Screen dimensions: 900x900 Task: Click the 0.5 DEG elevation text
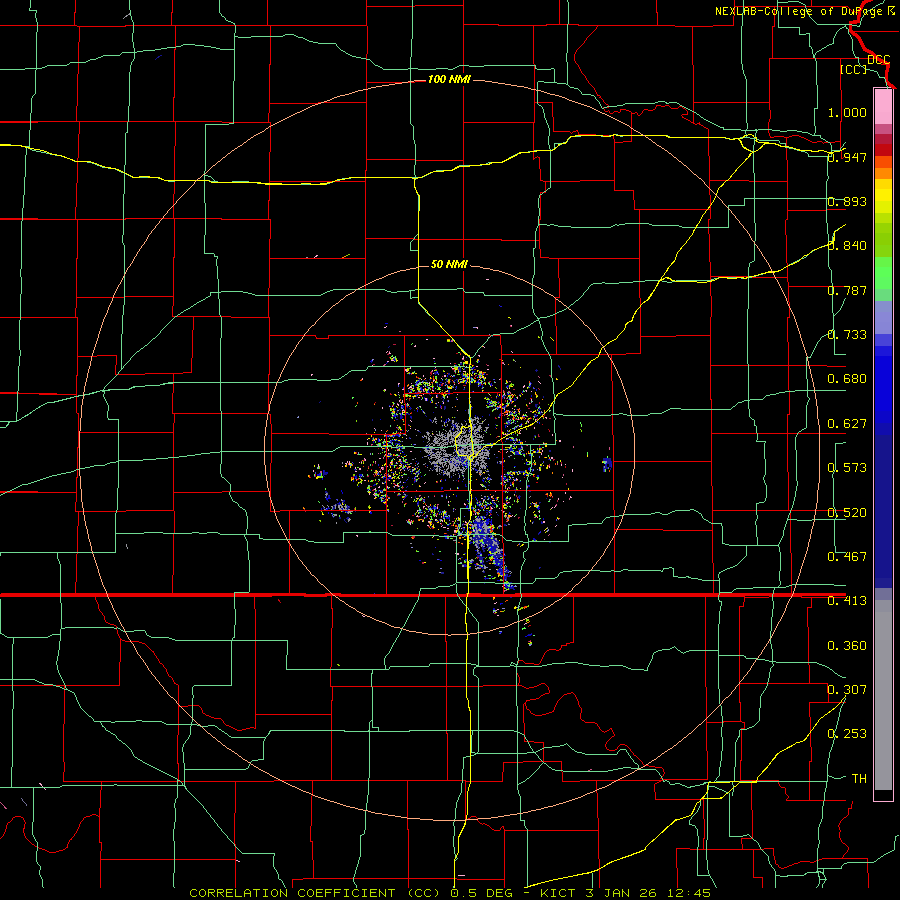click(x=482, y=893)
